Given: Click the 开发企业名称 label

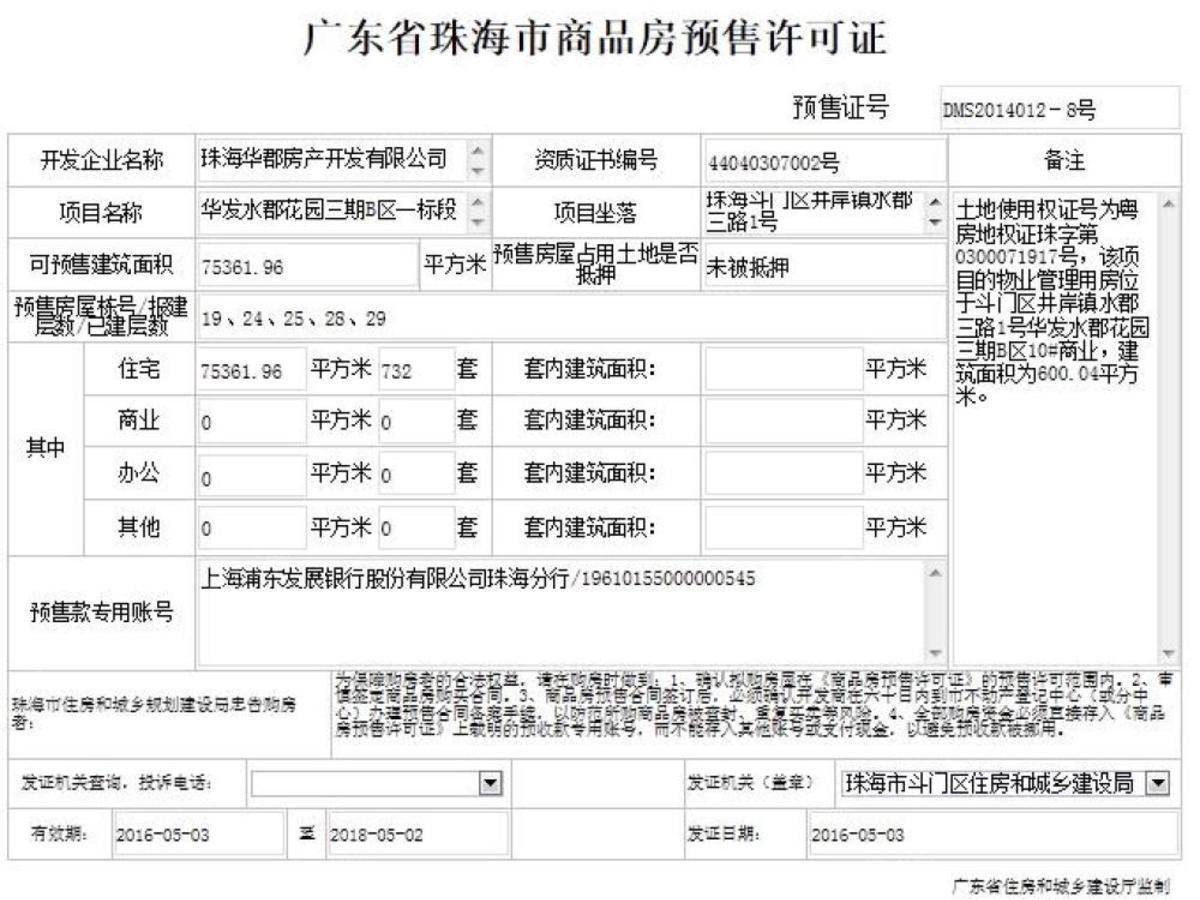Looking at the screenshot, I should point(103,160).
